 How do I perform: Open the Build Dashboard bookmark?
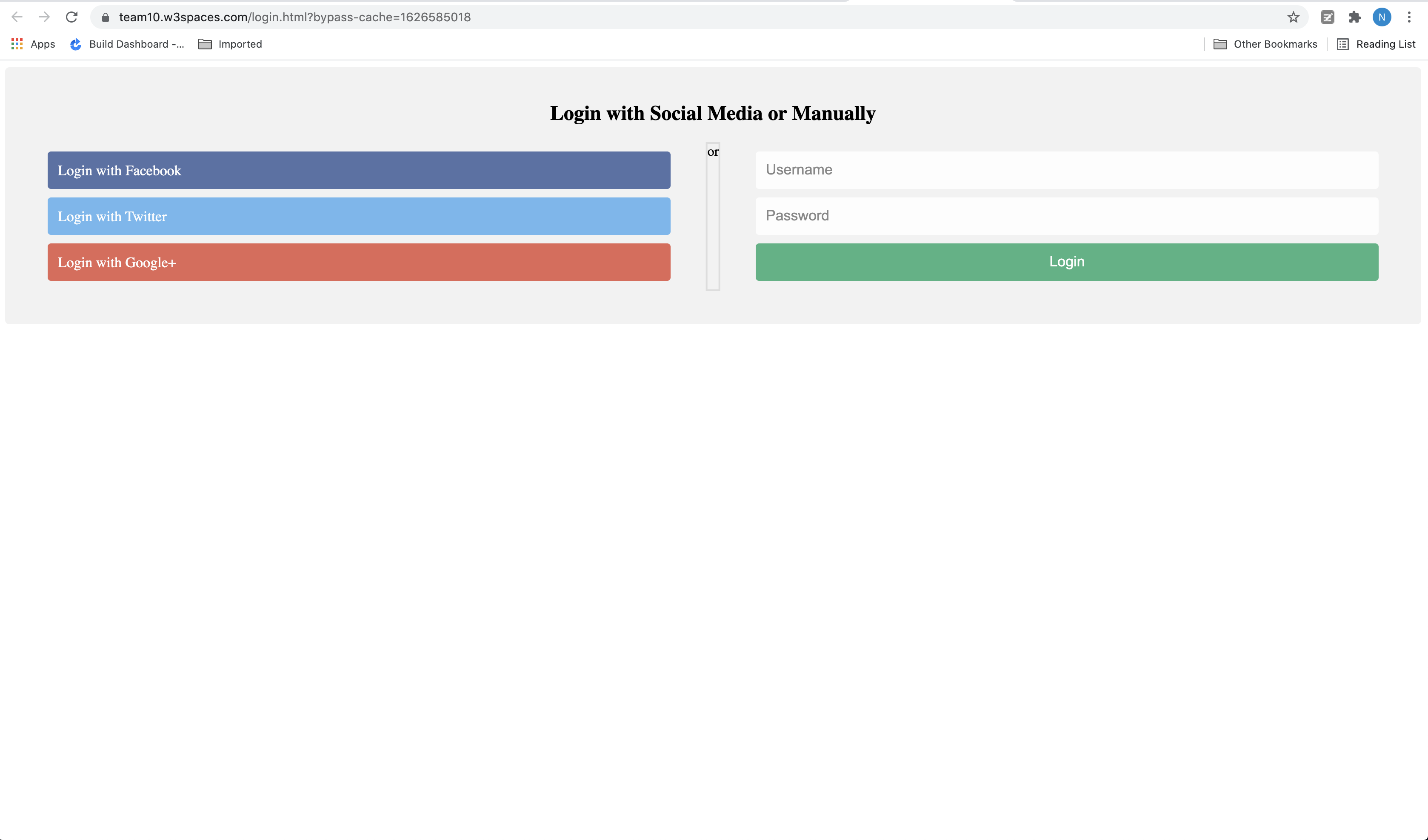coord(127,44)
